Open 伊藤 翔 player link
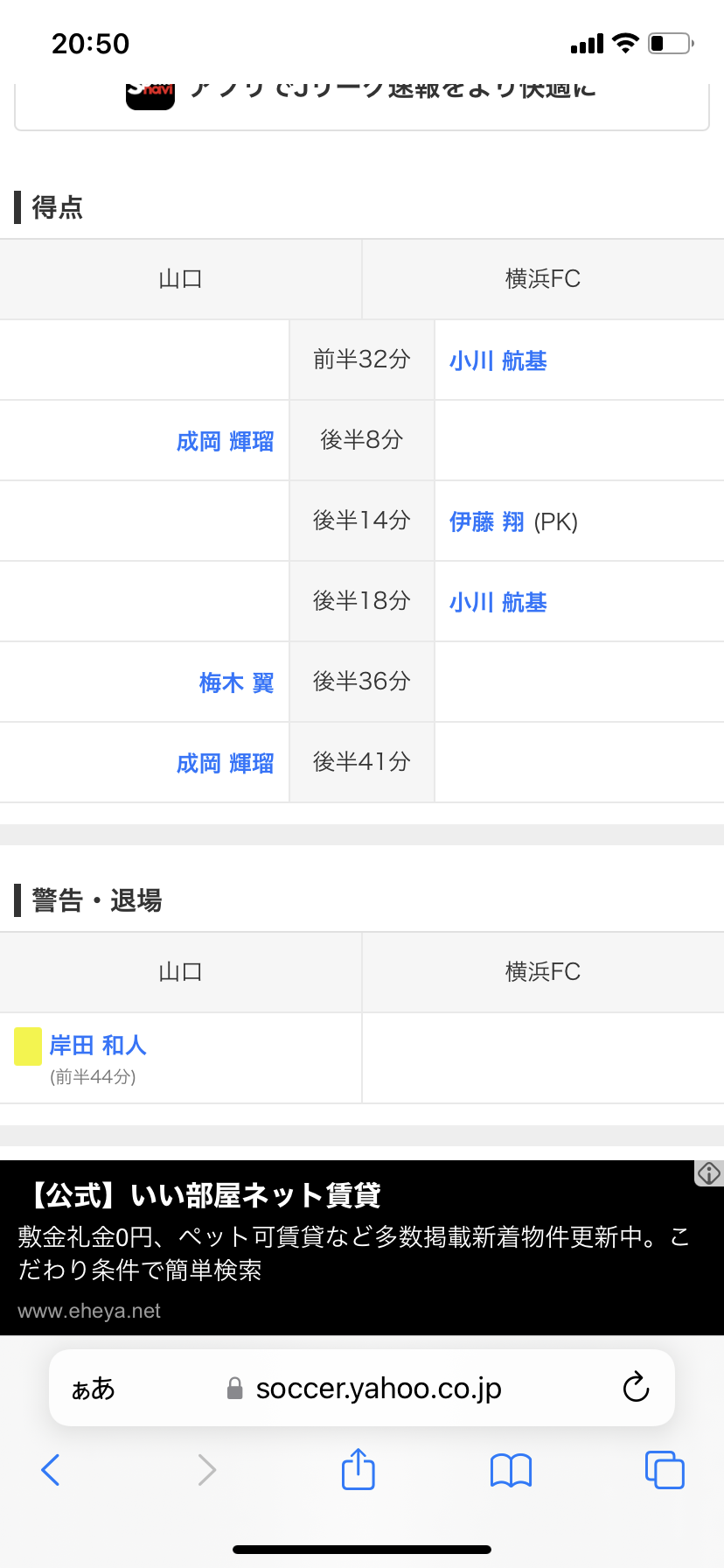This screenshot has height=1568, width=724. 486,521
